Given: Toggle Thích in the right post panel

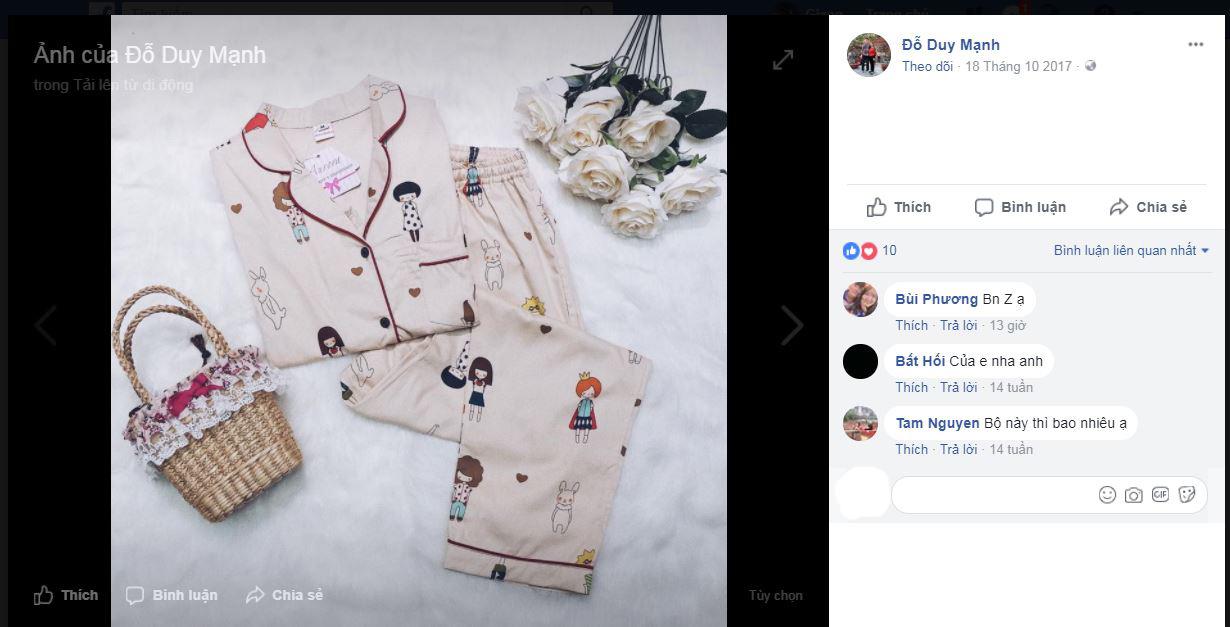Looking at the screenshot, I should tap(898, 207).
